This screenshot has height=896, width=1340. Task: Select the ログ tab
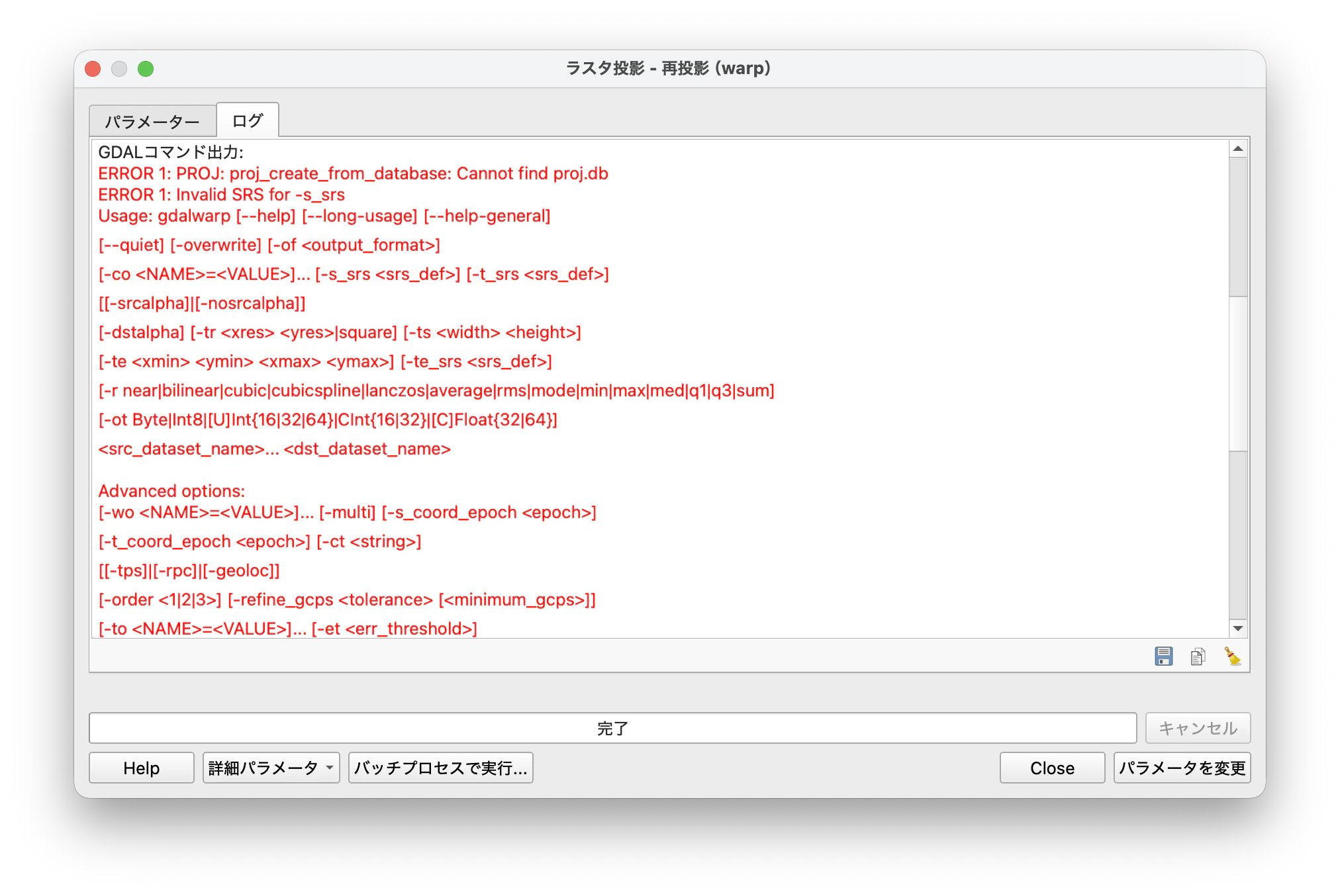[x=248, y=120]
